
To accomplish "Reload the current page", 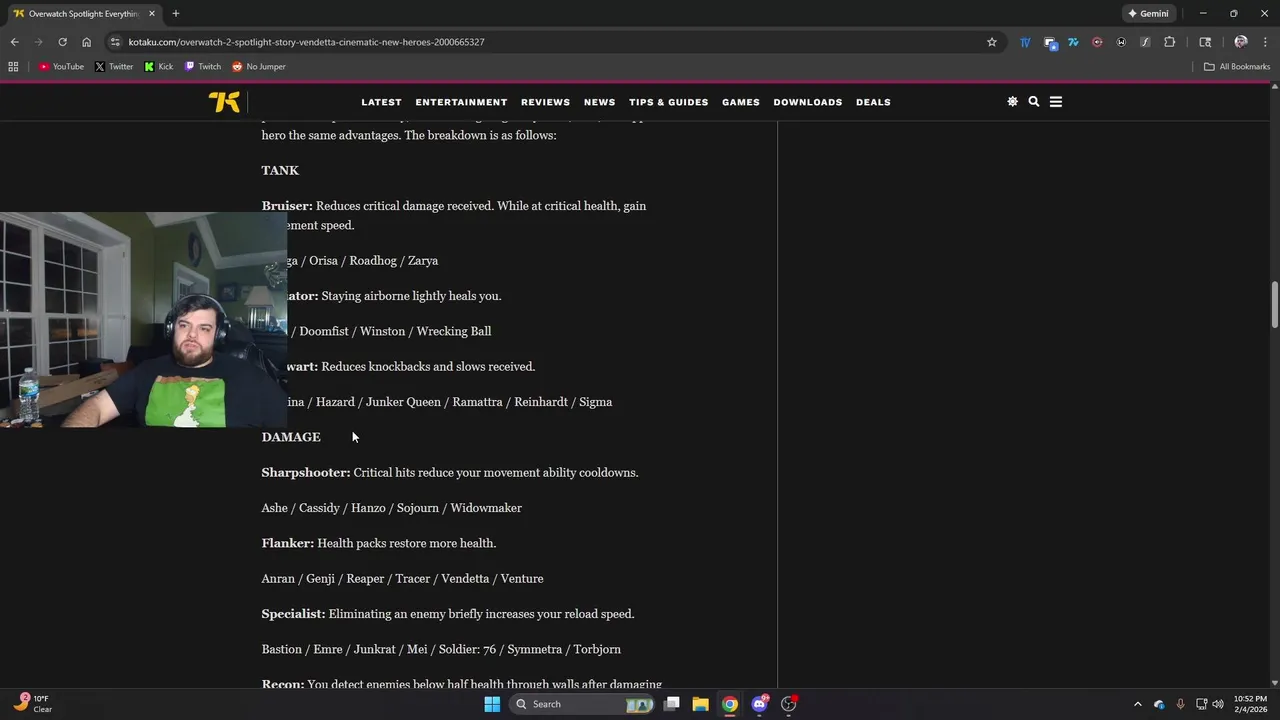I will (x=62, y=42).
